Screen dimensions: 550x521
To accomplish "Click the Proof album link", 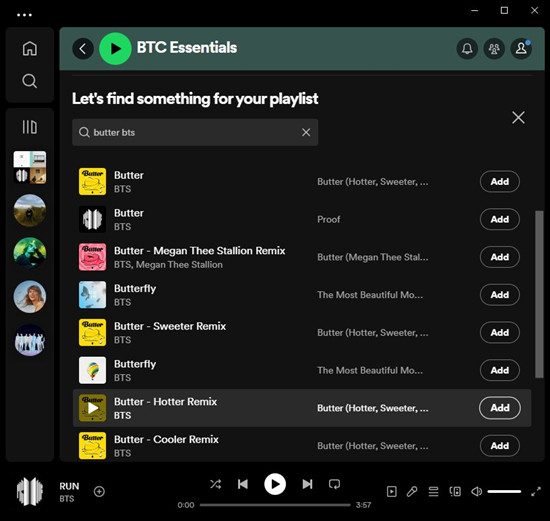I will pyautogui.click(x=329, y=219).
